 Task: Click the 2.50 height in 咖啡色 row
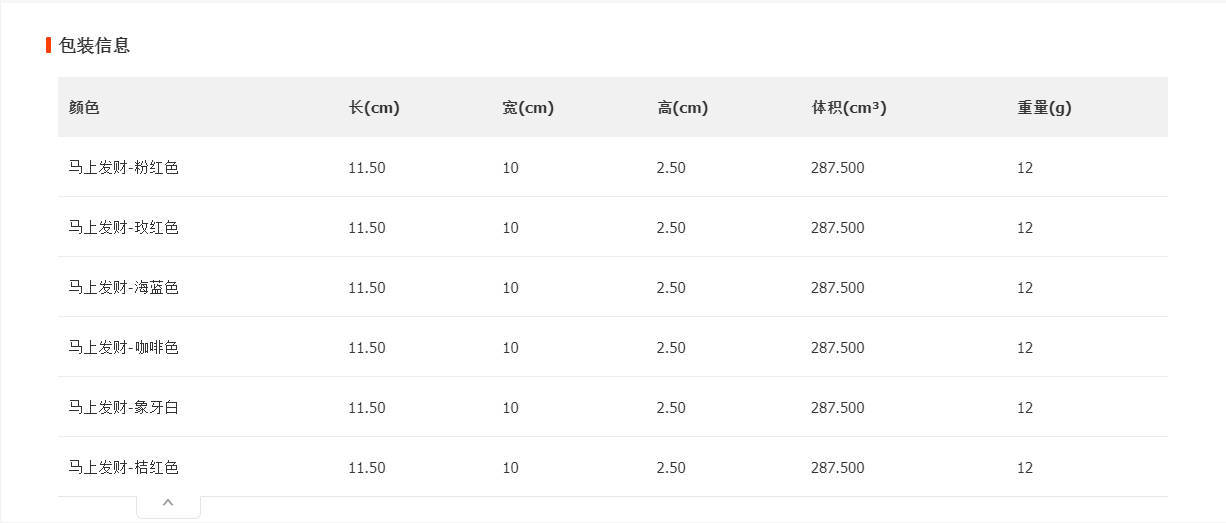pyautogui.click(x=671, y=348)
